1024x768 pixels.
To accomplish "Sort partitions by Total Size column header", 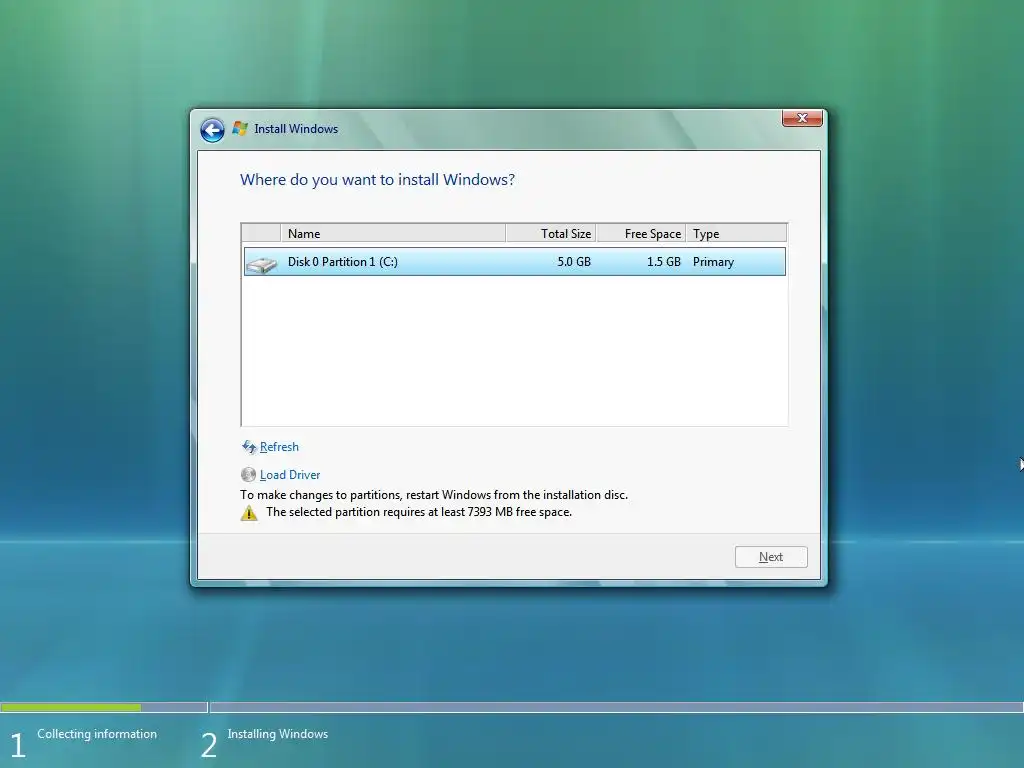I will pyautogui.click(x=551, y=233).
